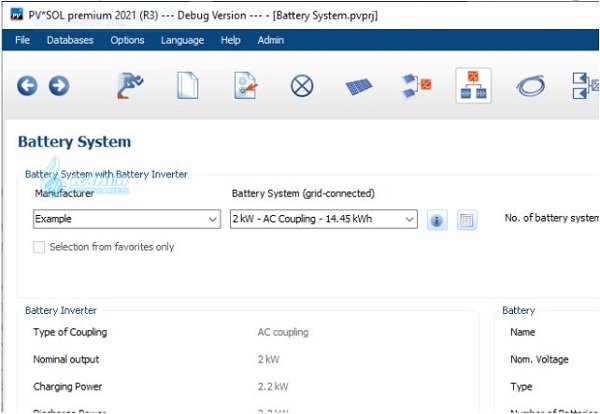Click the blank page project data icon

tap(188, 86)
